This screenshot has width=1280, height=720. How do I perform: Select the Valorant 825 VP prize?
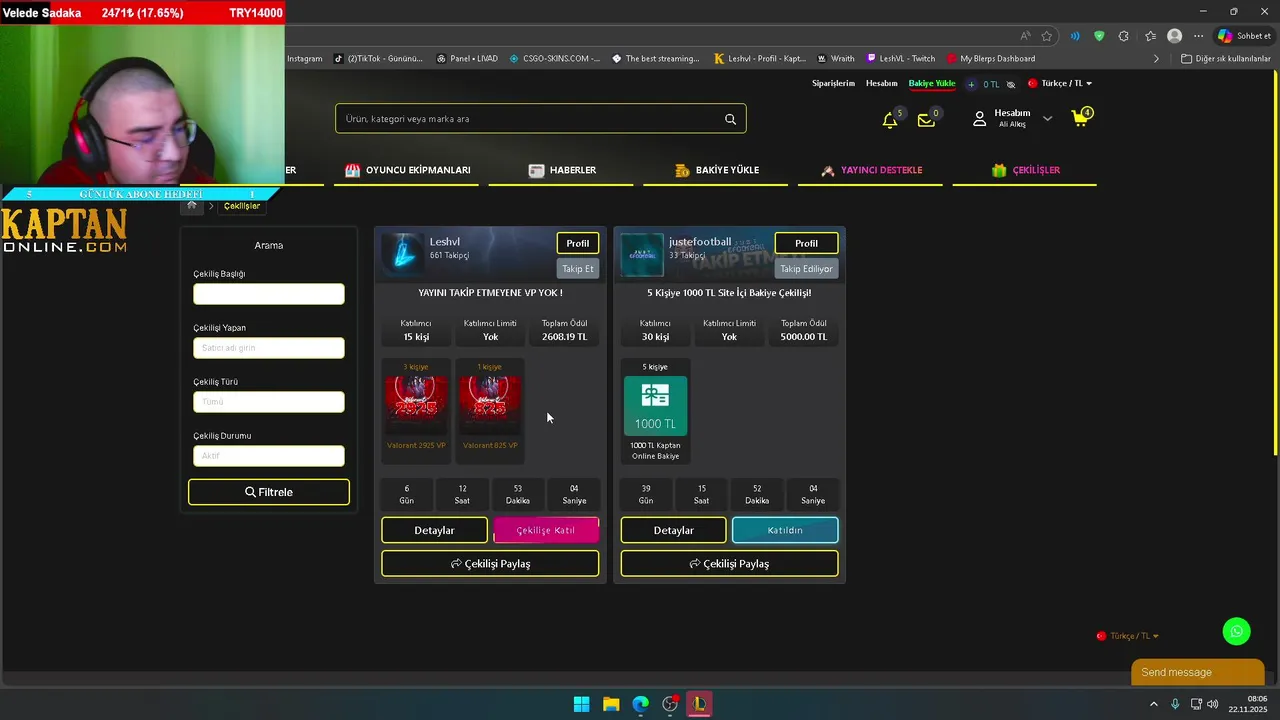[x=490, y=410]
